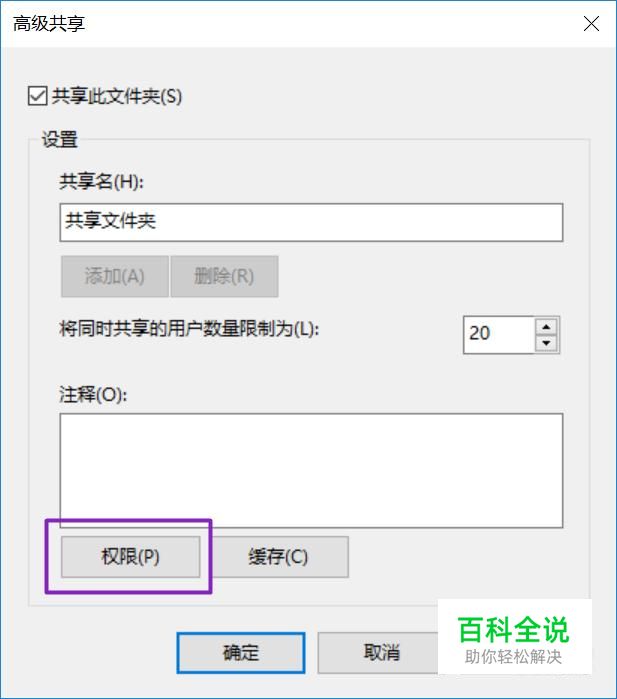Click the 取消 cancel button
The image size is (617, 699).
pyautogui.click(x=381, y=653)
